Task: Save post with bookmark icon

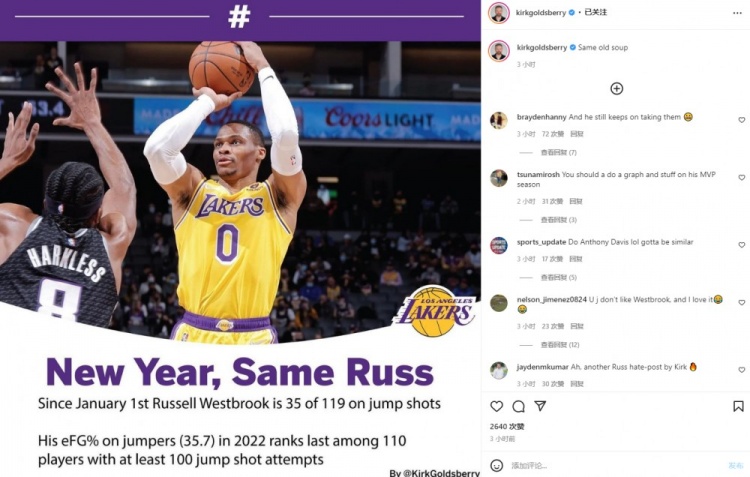Action: (738, 406)
